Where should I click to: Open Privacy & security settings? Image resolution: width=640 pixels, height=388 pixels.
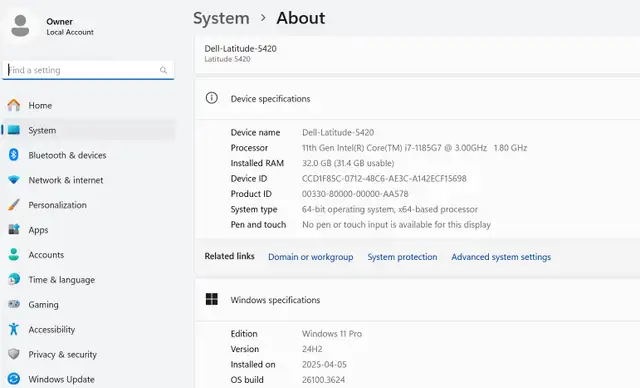pyautogui.click(x=89, y=354)
